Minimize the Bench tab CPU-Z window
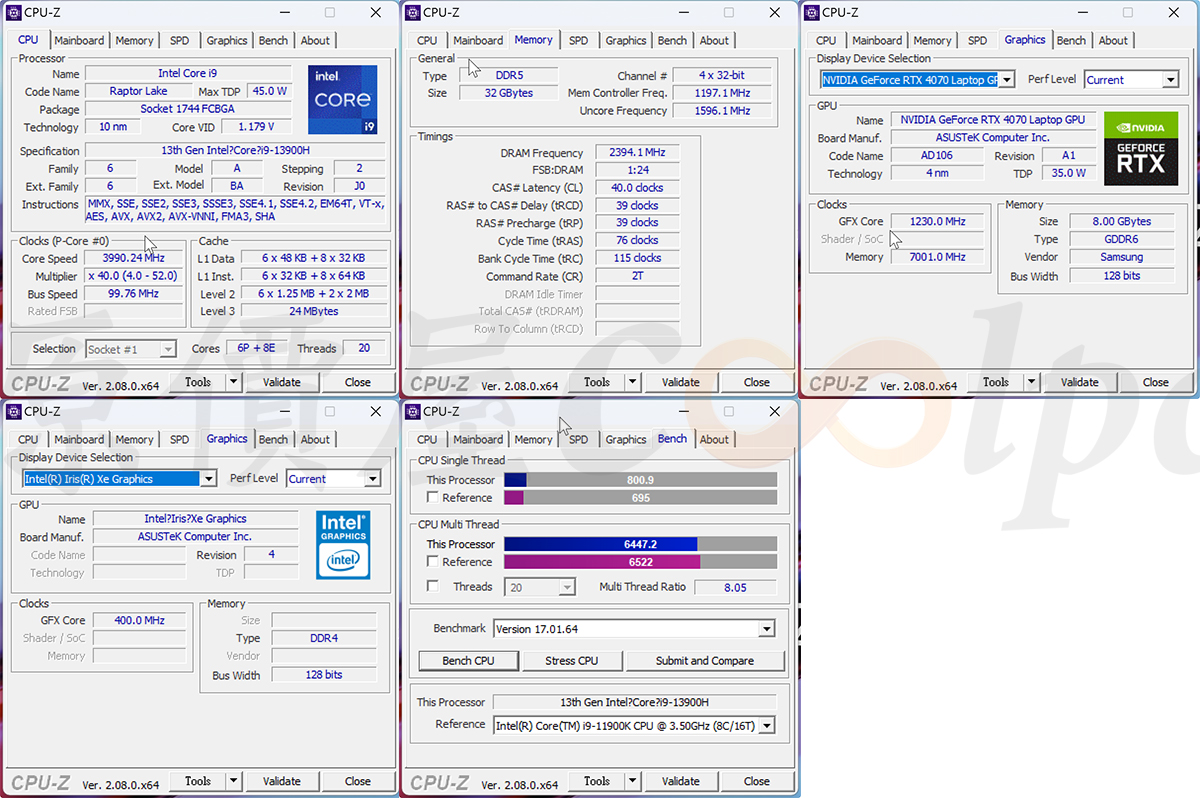Screen dimensions: 1200x798 point(684,411)
